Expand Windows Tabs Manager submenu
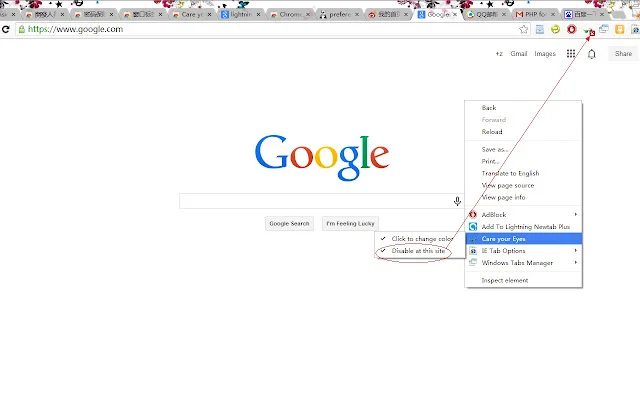Viewport: 640px width, 400px height. [x=576, y=262]
